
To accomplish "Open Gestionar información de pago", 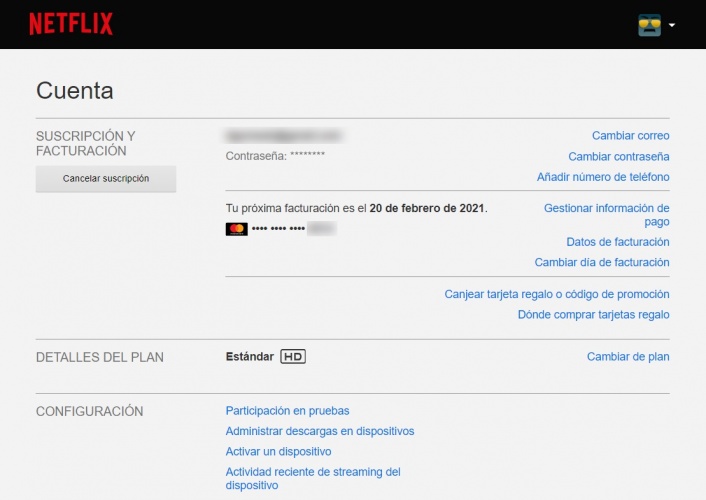I will point(606,215).
